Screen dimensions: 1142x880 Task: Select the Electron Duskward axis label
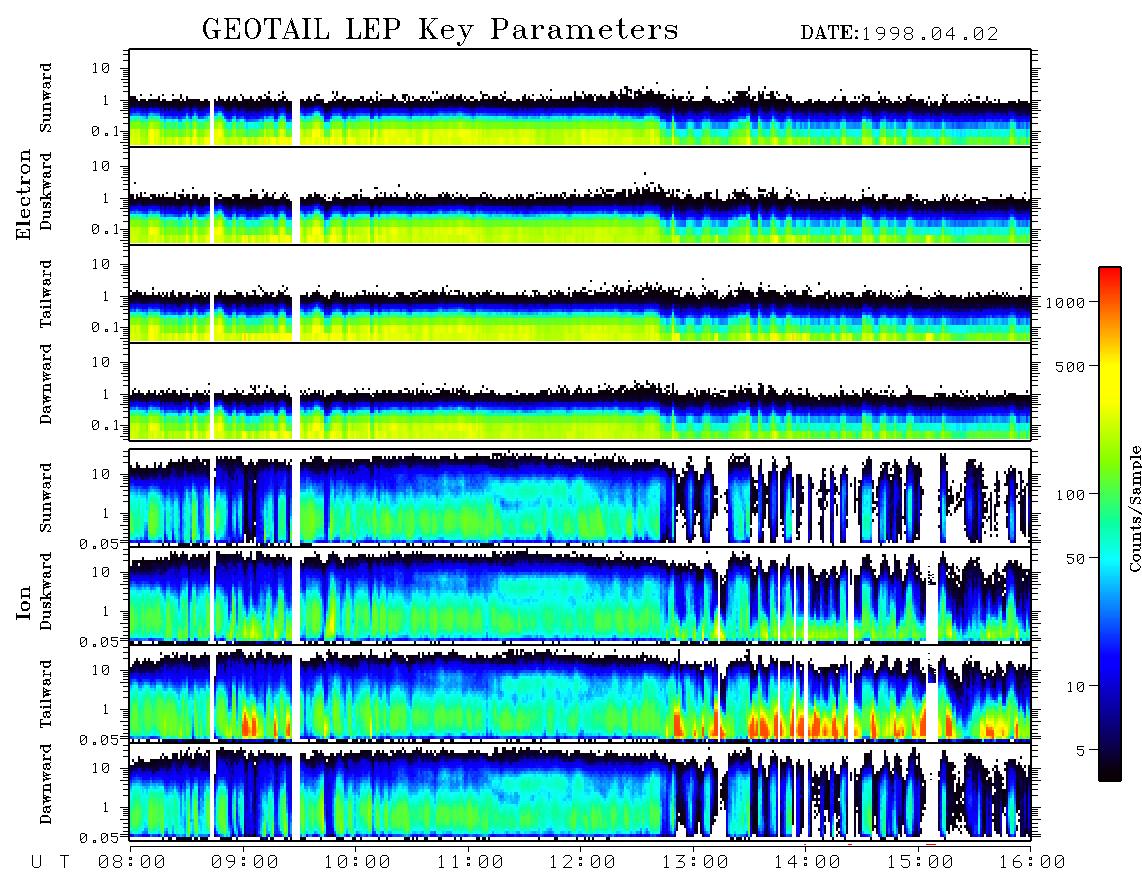click(x=46, y=191)
